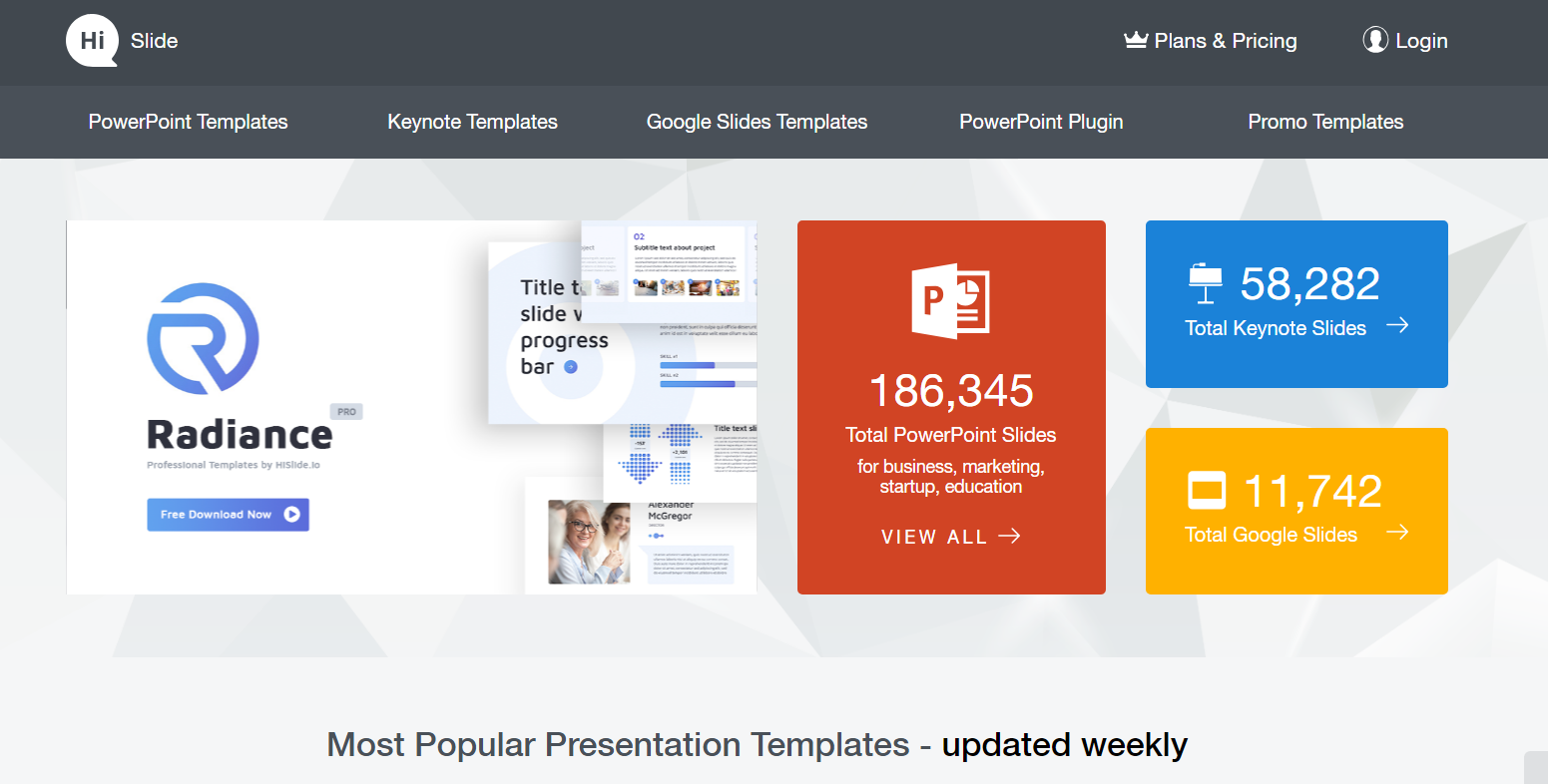Click the Total PowerPoint Slides text
Screen dimensions: 1548x784
pyautogui.click(x=950, y=435)
